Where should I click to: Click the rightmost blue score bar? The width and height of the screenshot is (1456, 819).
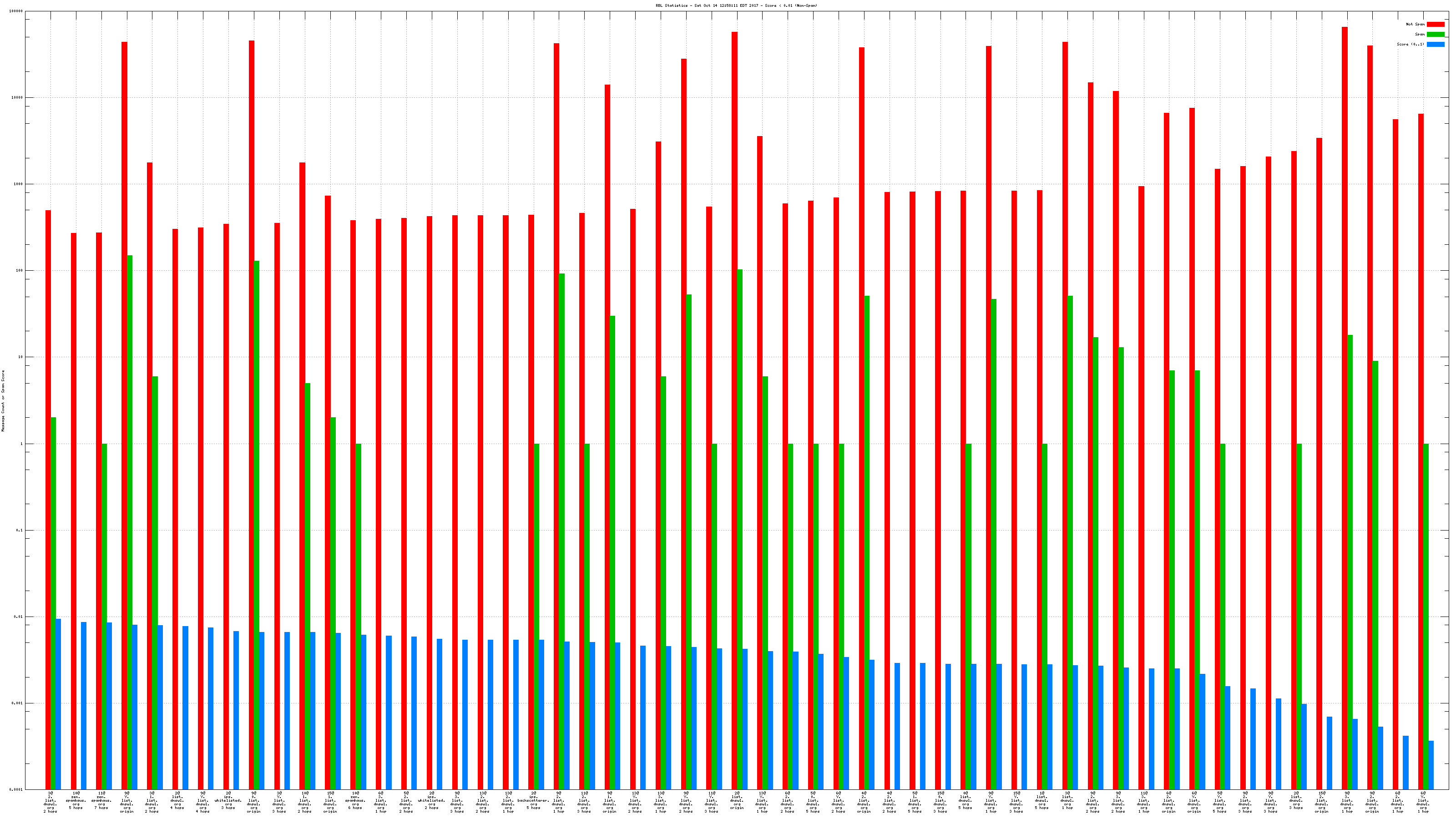tap(1431, 765)
